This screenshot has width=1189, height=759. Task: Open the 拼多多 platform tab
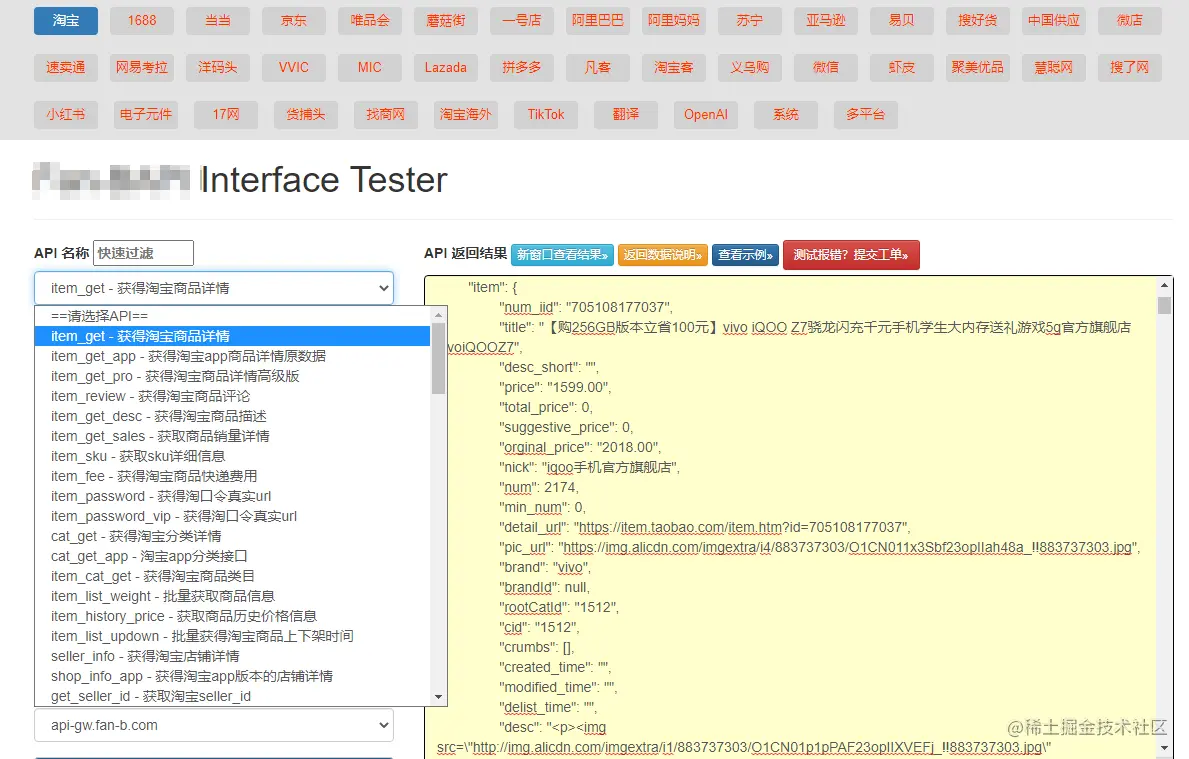point(522,67)
